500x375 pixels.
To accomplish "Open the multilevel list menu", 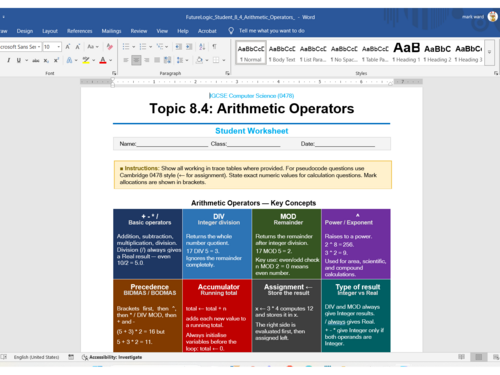I will tap(162, 47).
